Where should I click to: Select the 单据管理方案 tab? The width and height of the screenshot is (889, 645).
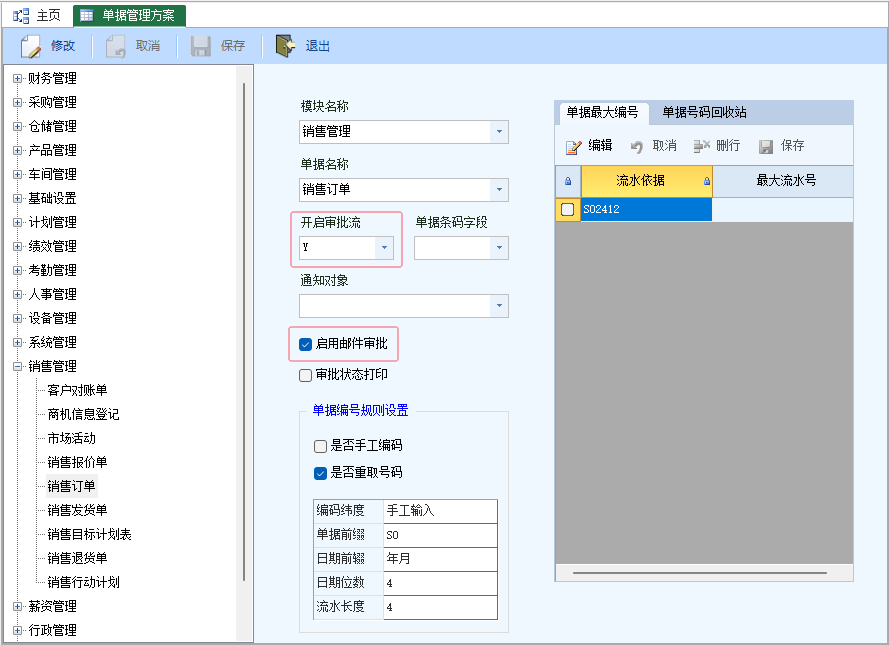[129, 16]
